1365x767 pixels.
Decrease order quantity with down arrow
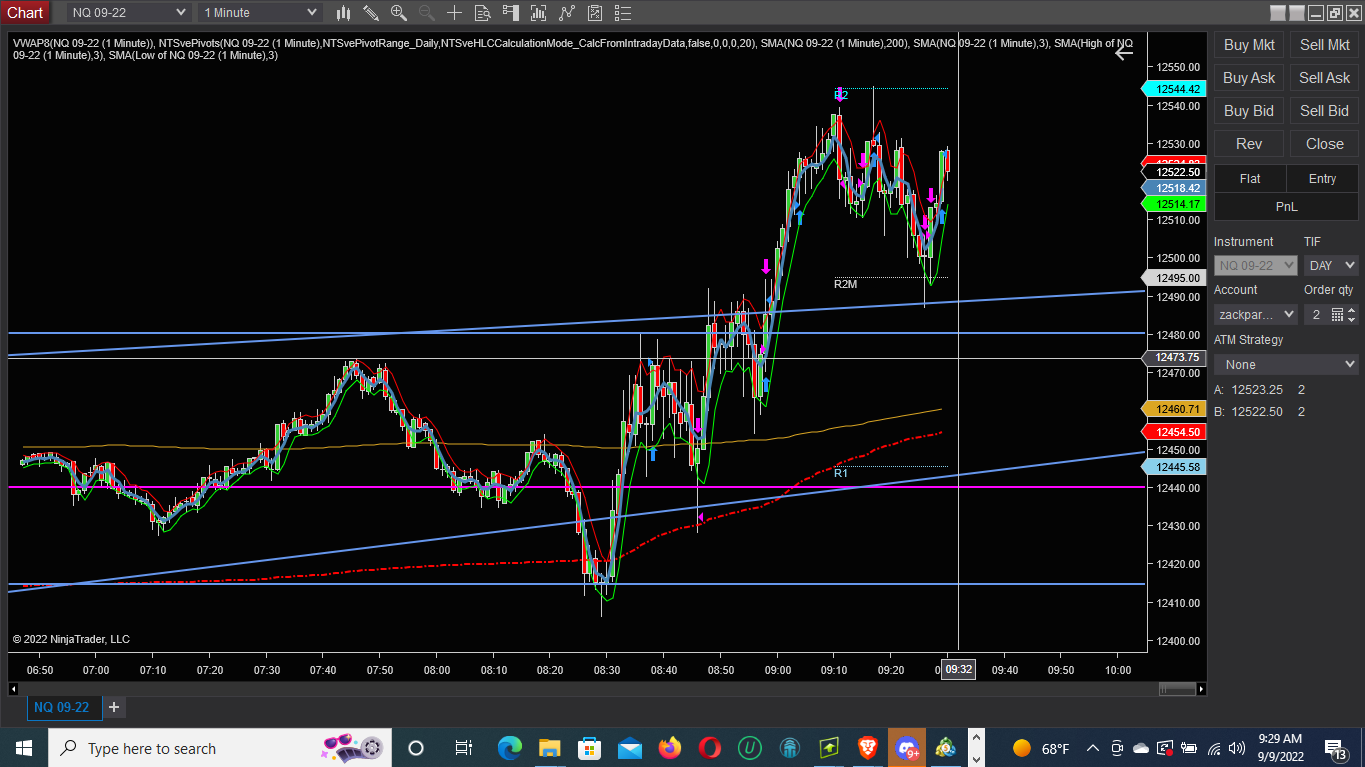pyautogui.click(x=1352, y=319)
